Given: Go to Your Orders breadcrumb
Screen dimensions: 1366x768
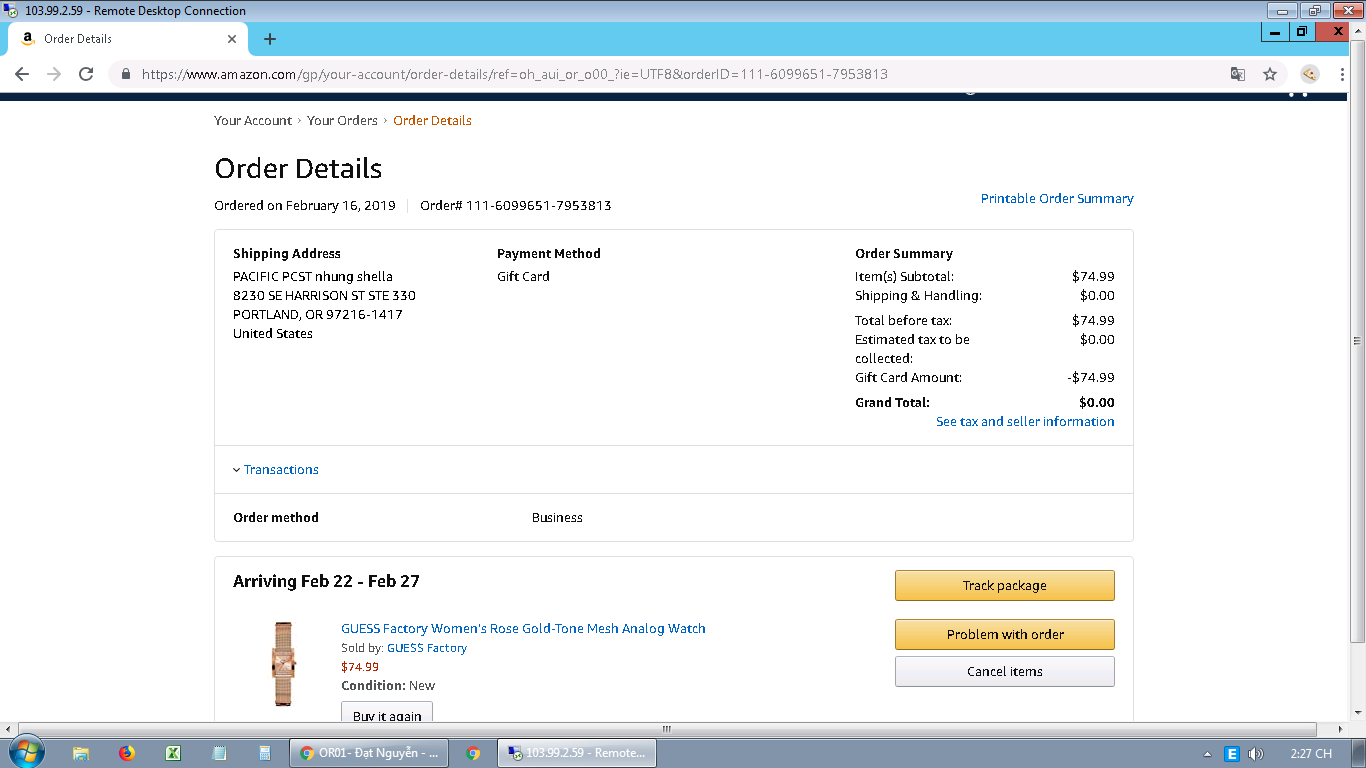Looking at the screenshot, I should coord(342,121).
